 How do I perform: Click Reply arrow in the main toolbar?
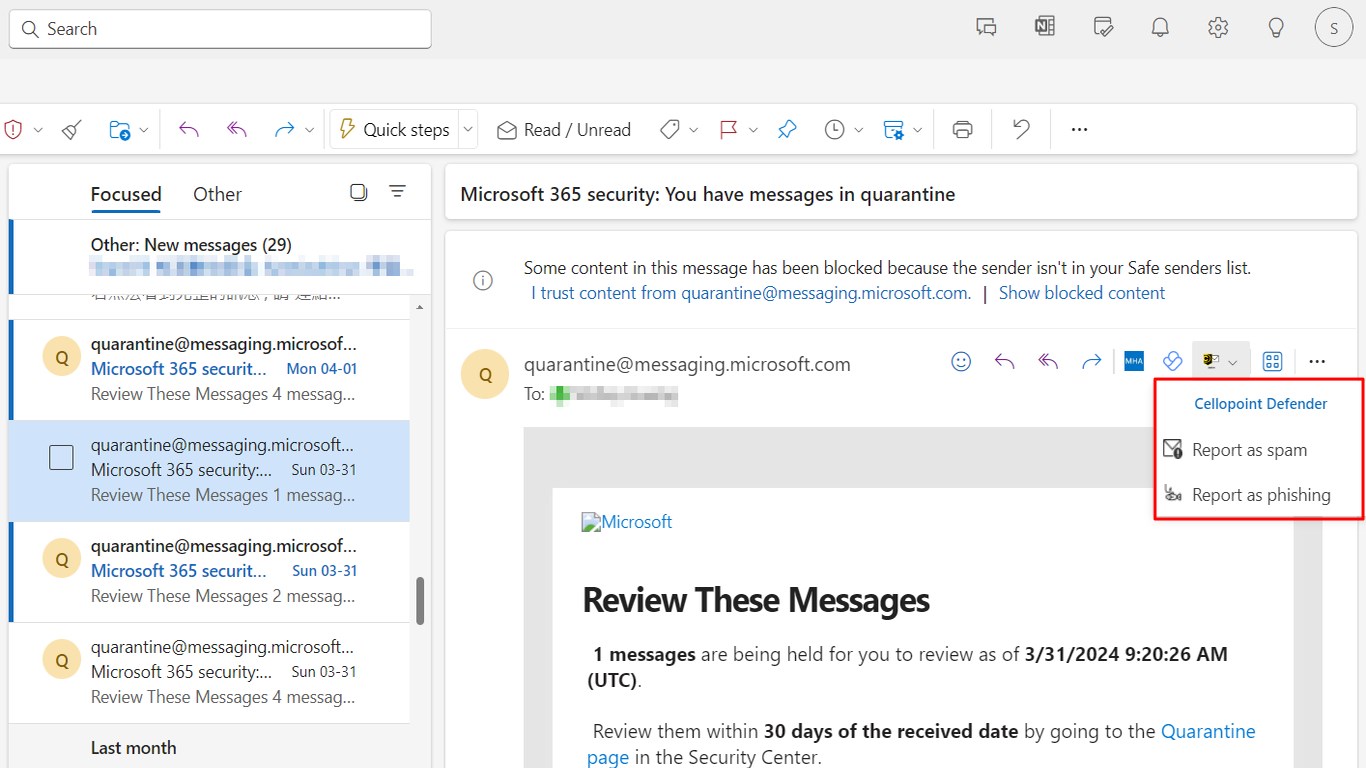pyautogui.click(x=189, y=130)
